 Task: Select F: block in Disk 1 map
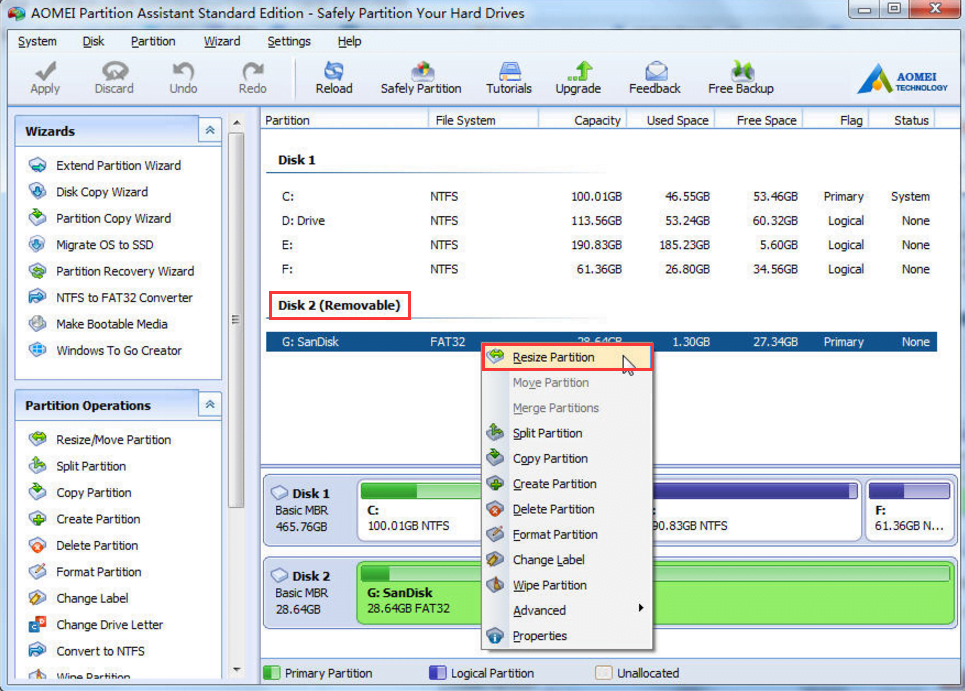910,510
